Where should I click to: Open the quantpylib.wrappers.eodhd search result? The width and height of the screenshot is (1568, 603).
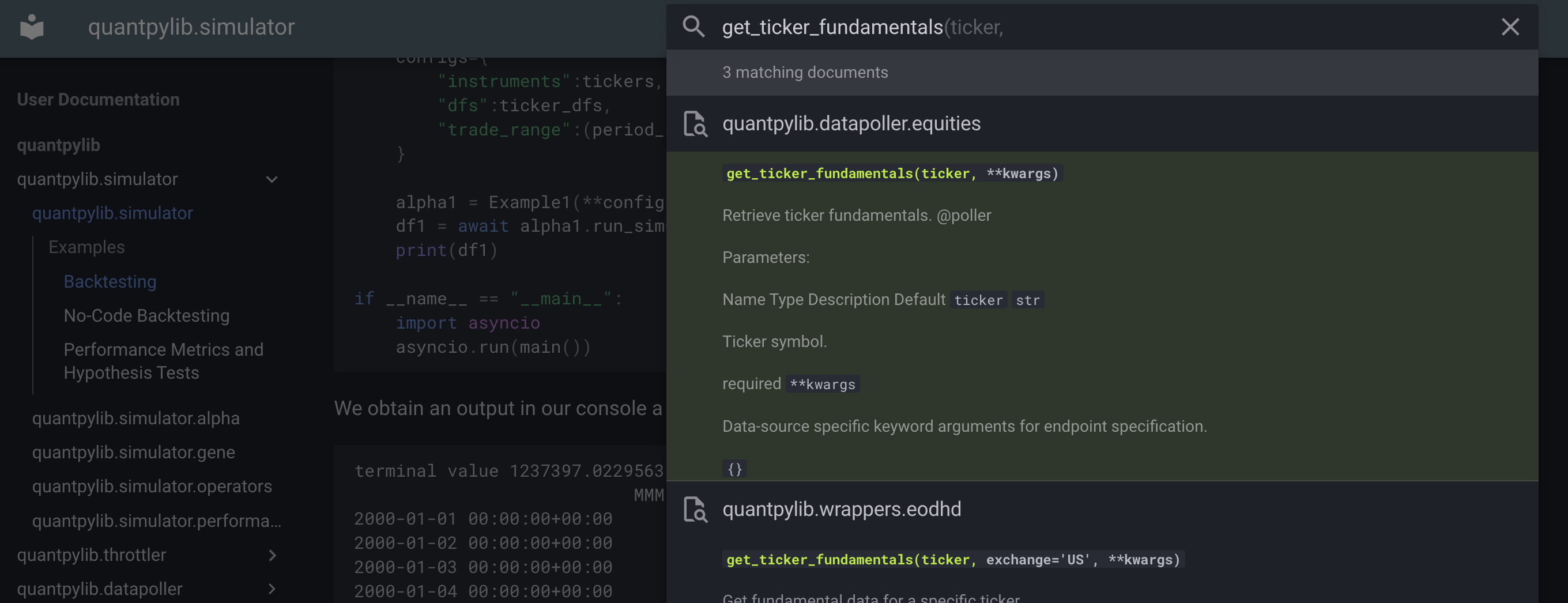(1102, 509)
